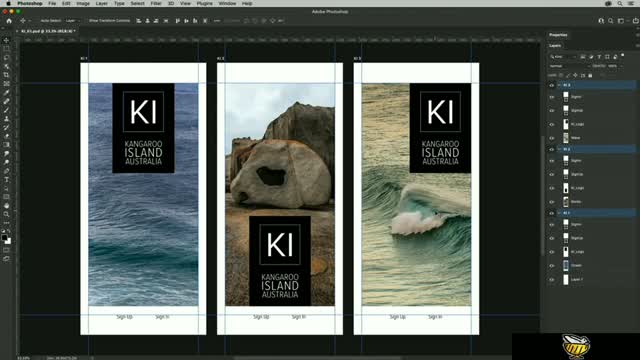Select the Ocean layer thumbnail
This screenshot has height=360, width=640.
pos(566,266)
